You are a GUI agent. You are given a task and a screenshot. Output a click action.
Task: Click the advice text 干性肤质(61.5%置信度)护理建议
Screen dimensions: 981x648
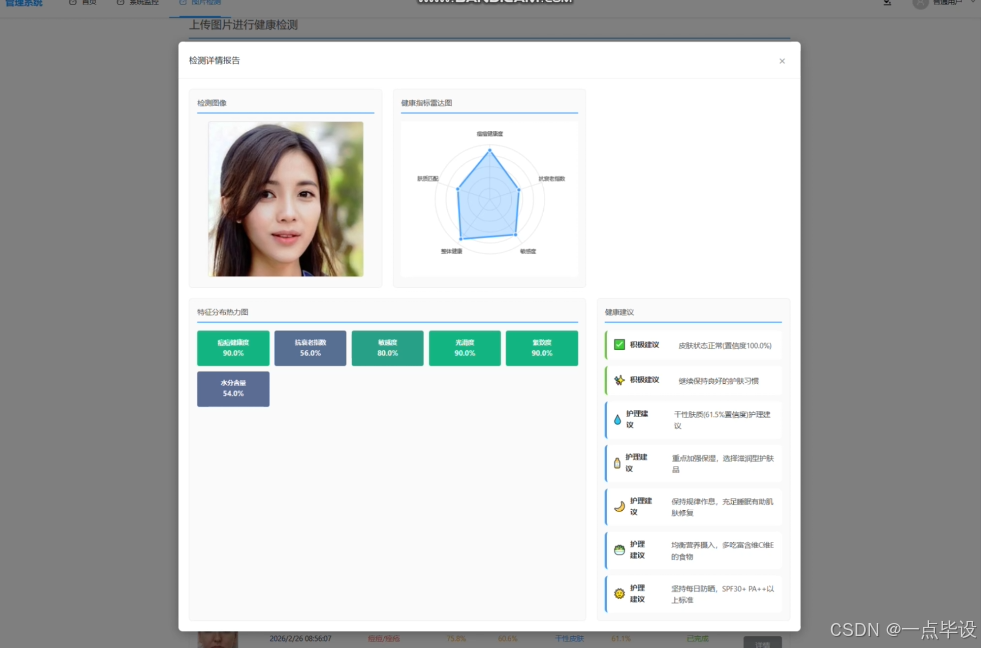pos(722,420)
